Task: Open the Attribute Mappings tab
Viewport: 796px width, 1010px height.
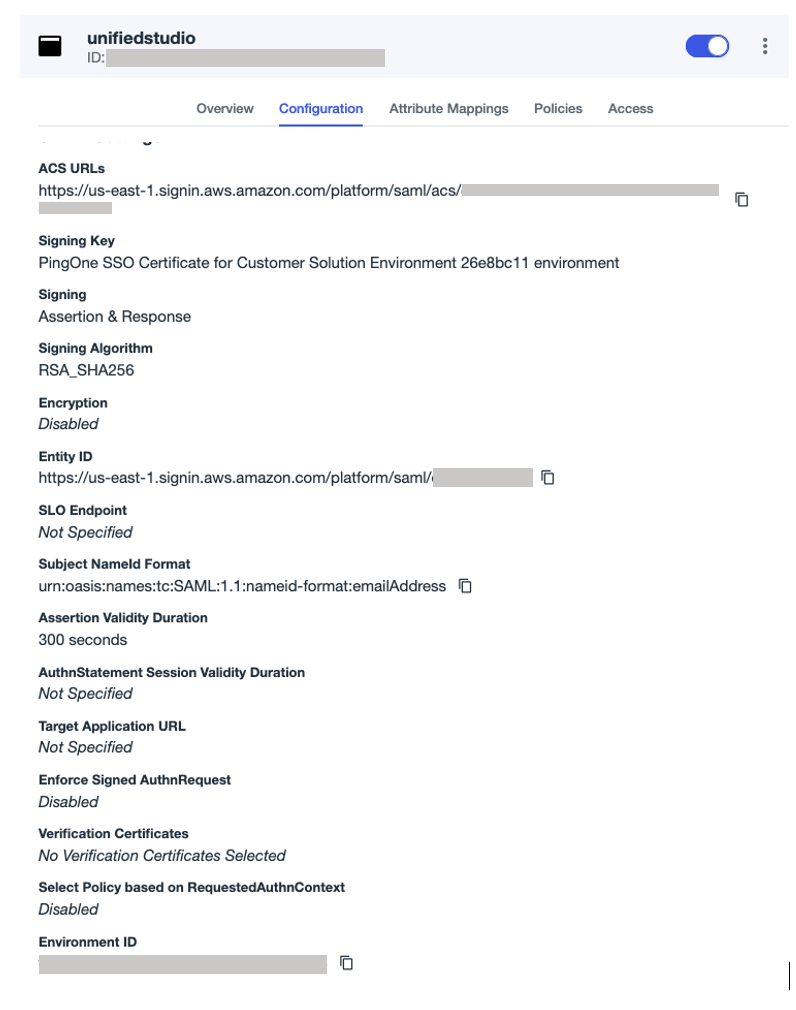Action: [448, 108]
